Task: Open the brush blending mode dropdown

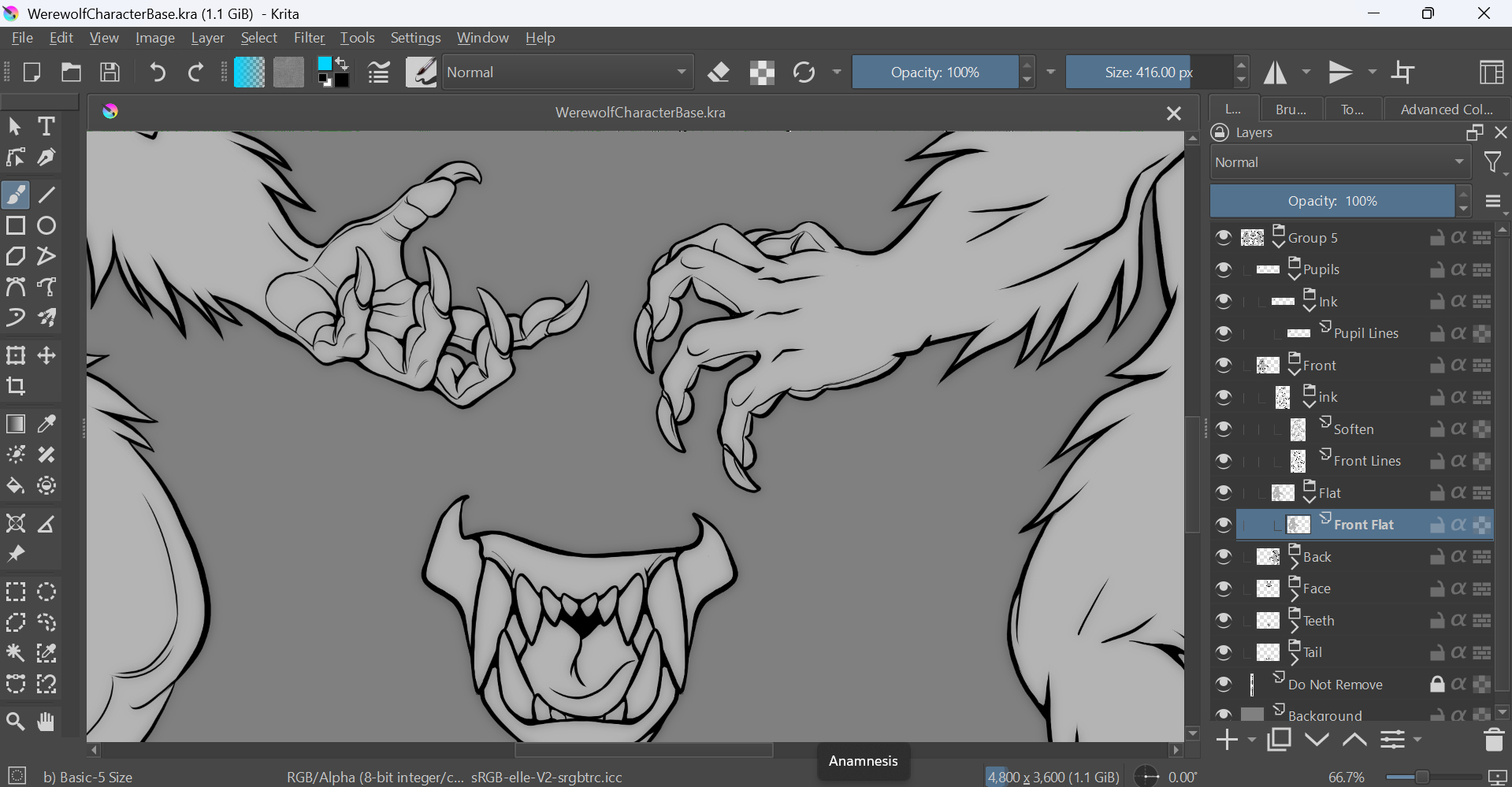Action: (567, 72)
